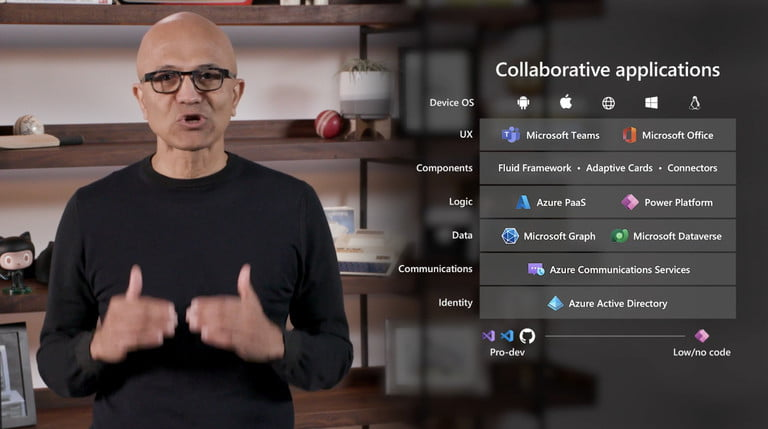Screen dimensions: 768x429
Task: Click the Microsoft Dataverse icon
Action: pos(620,236)
